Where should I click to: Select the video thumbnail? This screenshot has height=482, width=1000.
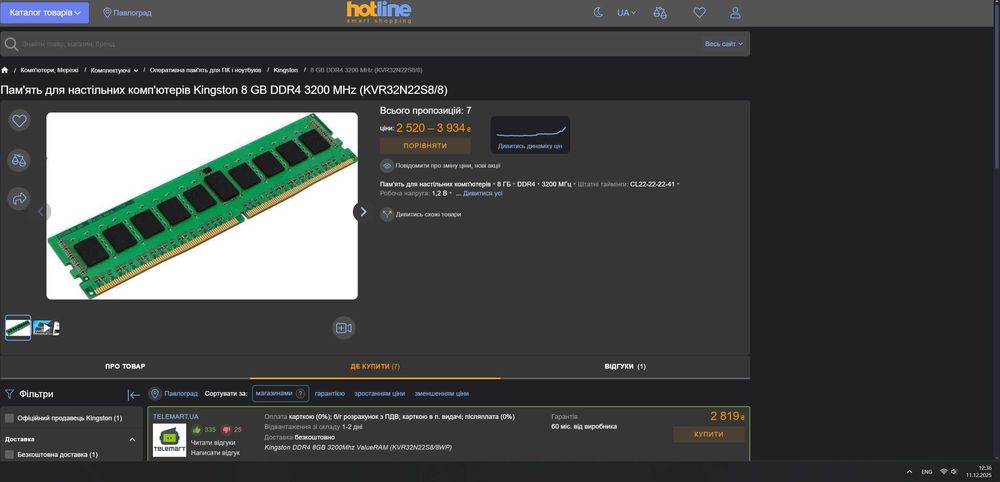pyautogui.click(x=46, y=328)
